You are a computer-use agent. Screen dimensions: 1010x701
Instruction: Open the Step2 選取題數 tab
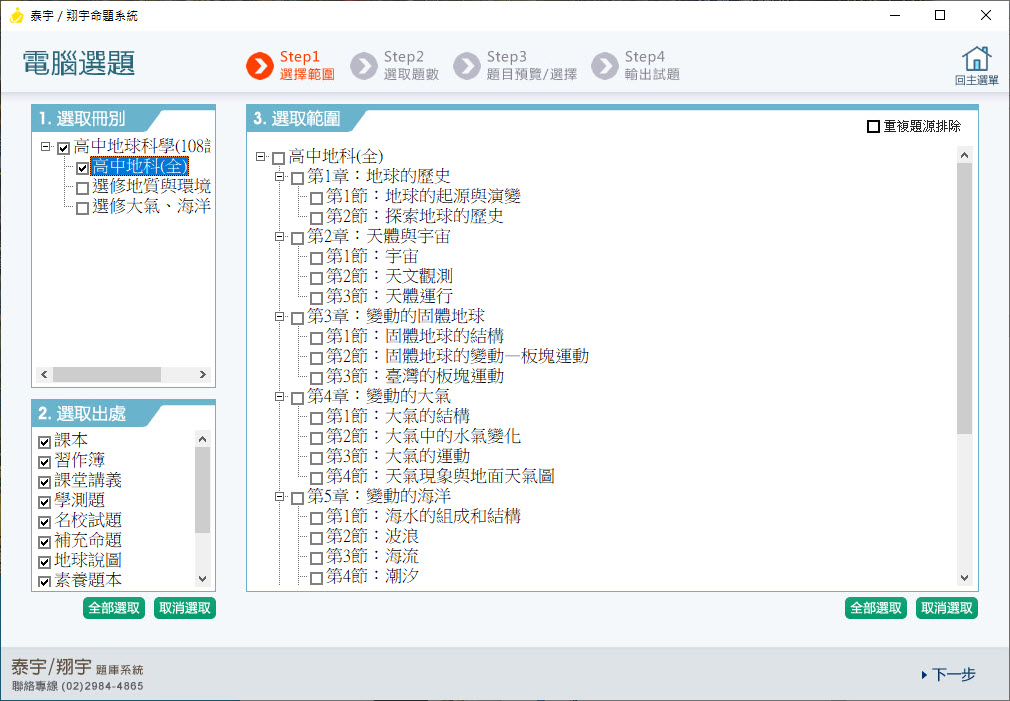[x=411, y=66]
